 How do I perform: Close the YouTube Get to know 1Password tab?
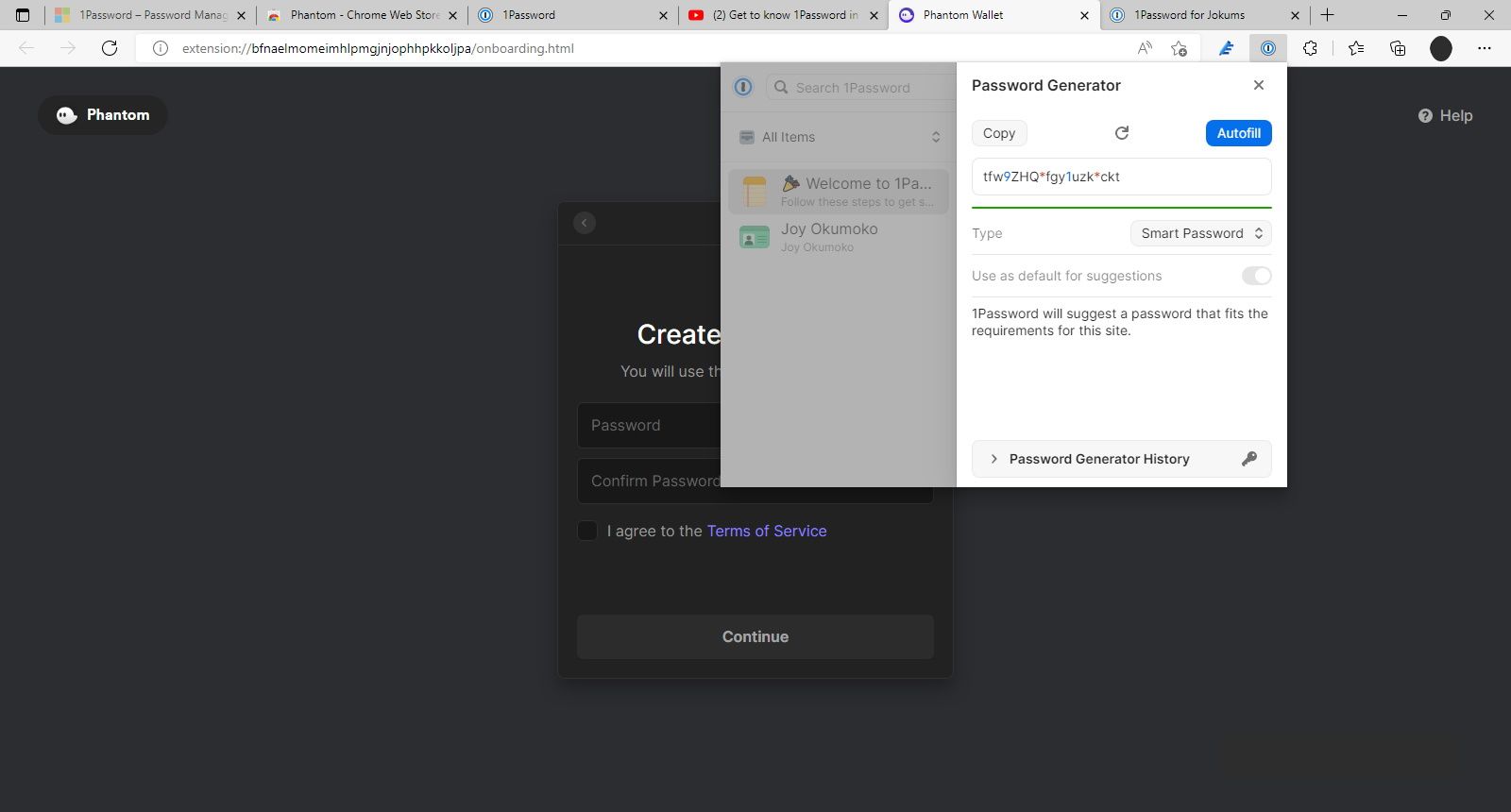[874, 15]
